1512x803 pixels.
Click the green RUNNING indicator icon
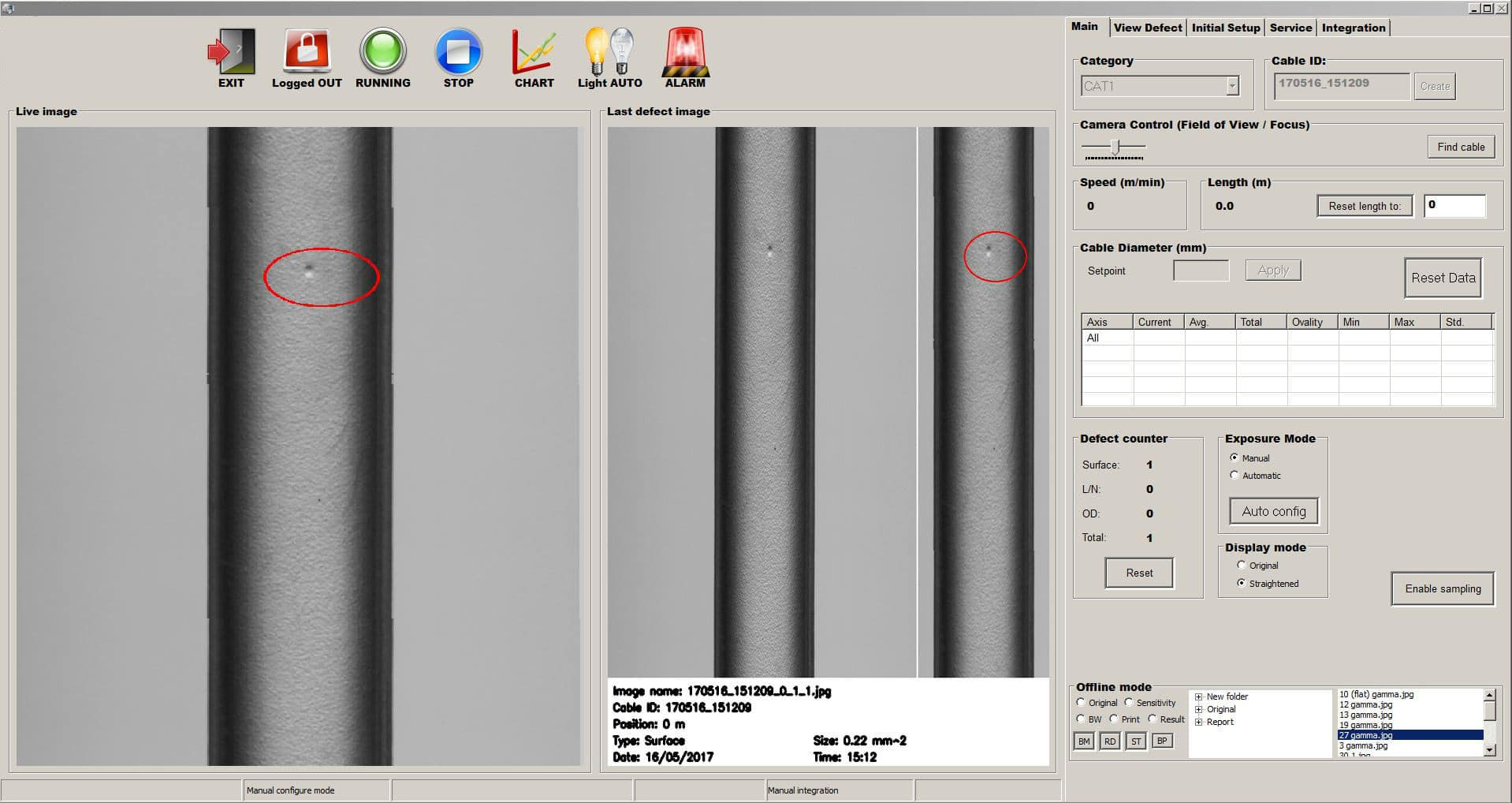pos(383,51)
